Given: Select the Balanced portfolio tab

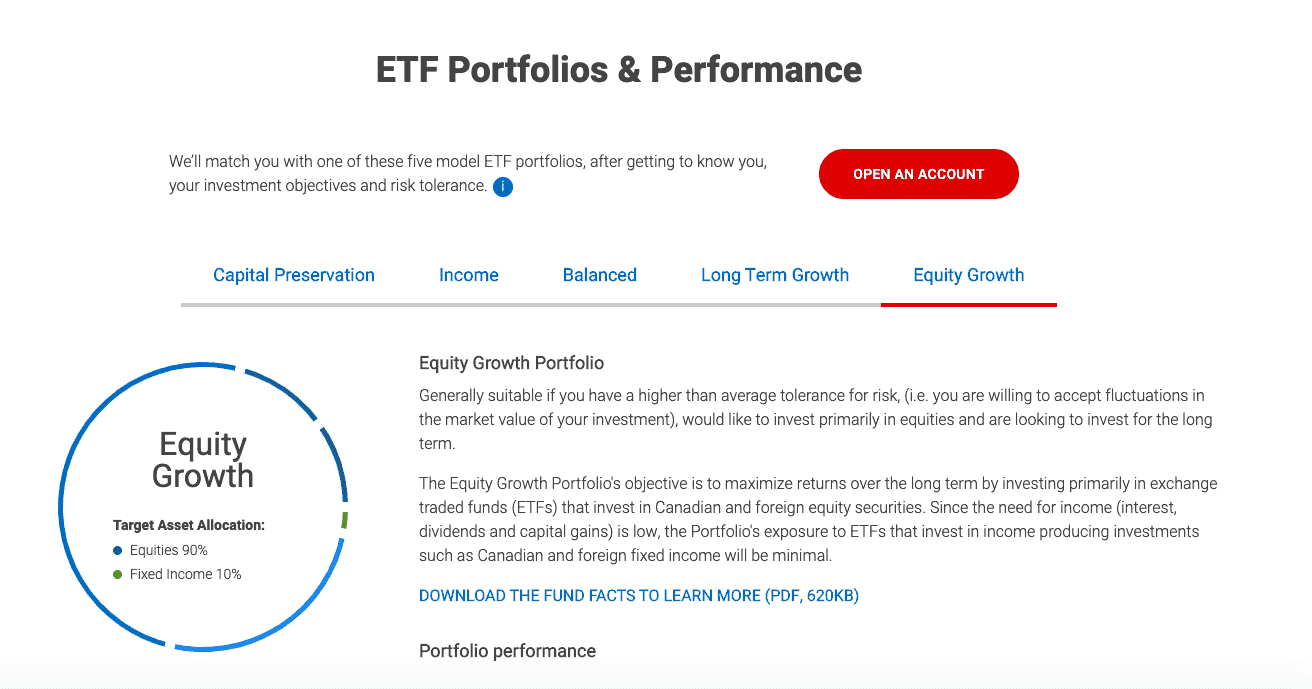Looking at the screenshot, I should [x=600, y=275].
